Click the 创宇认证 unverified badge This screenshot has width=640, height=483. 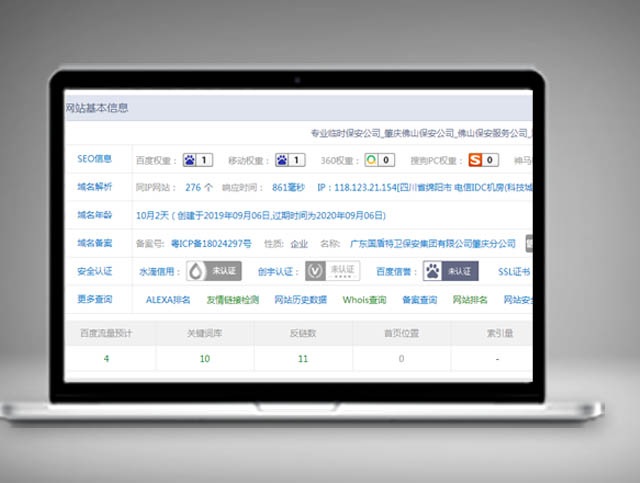(331, 271)
